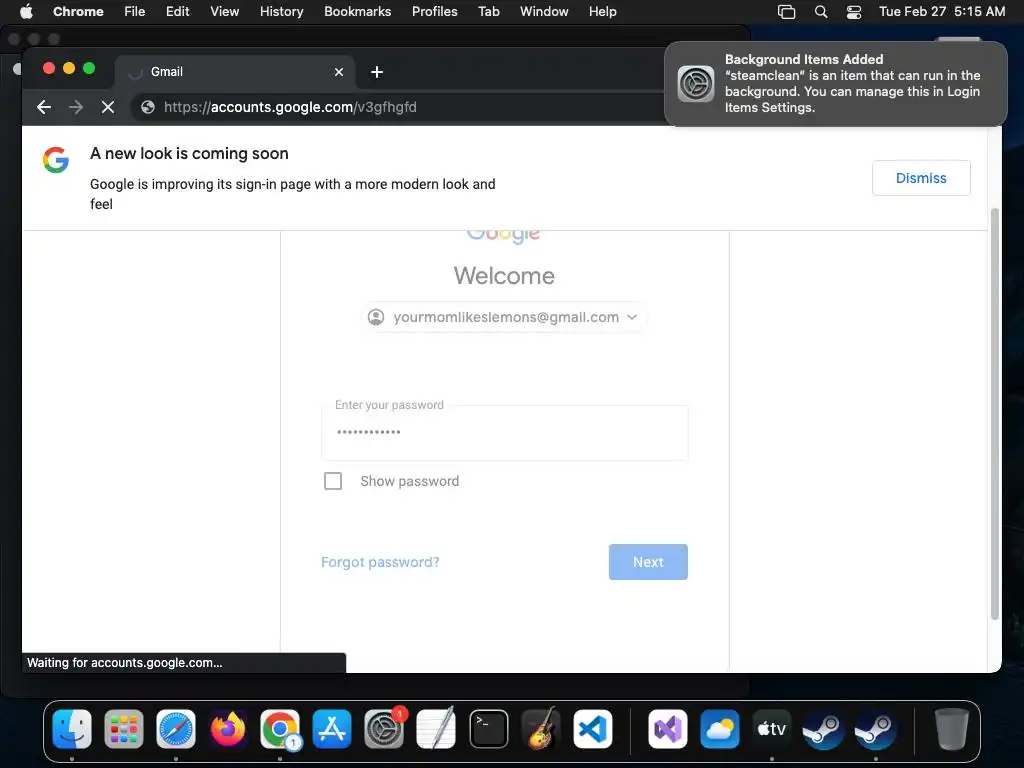Dismiss the new look banner
The width and height of the screenshot is (1024, 768).
(921, 178)
